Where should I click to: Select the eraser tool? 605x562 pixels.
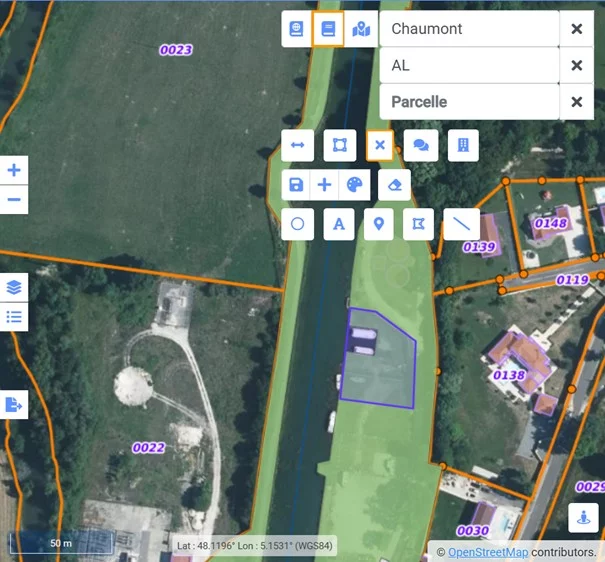(x=395, y=185)
